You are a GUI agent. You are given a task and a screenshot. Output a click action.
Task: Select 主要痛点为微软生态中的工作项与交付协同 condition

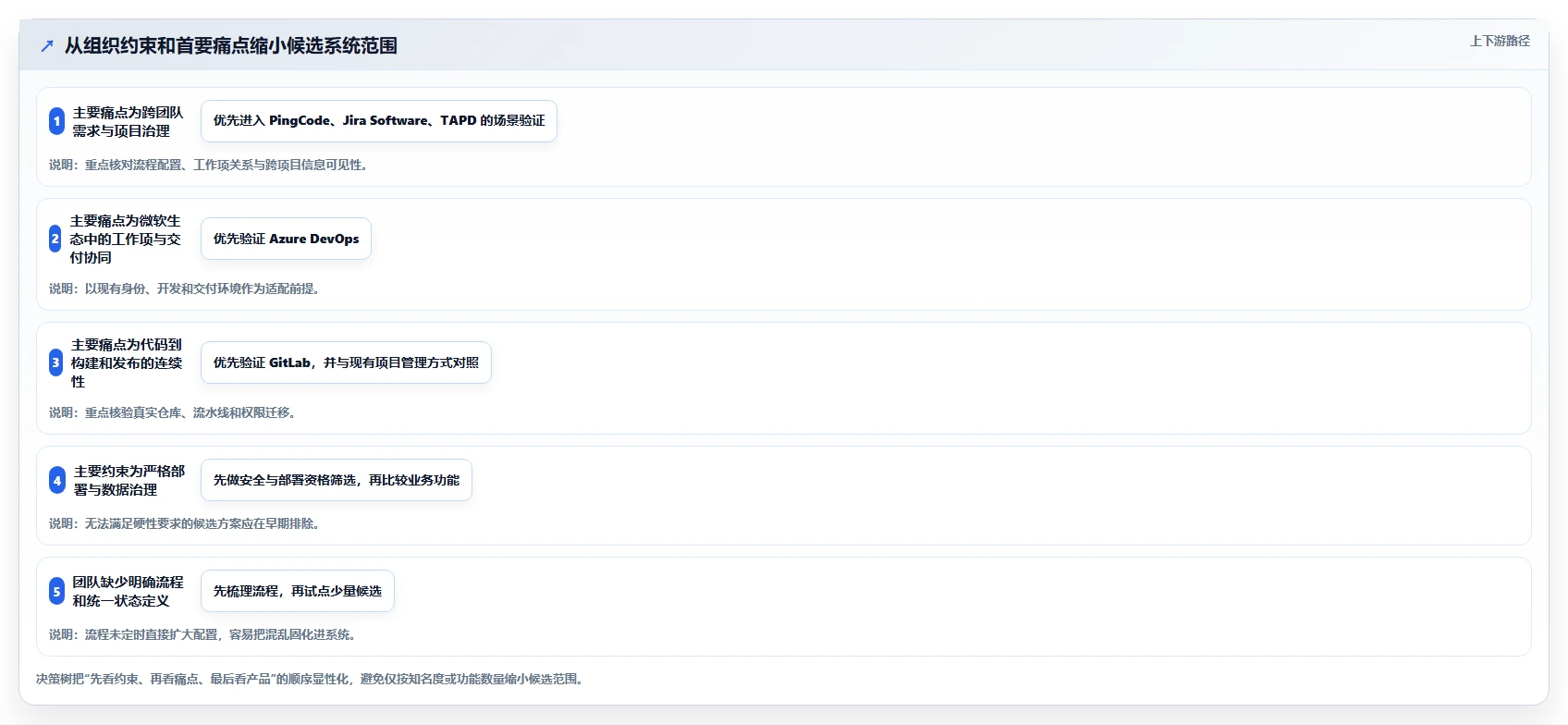click(126, 239)
